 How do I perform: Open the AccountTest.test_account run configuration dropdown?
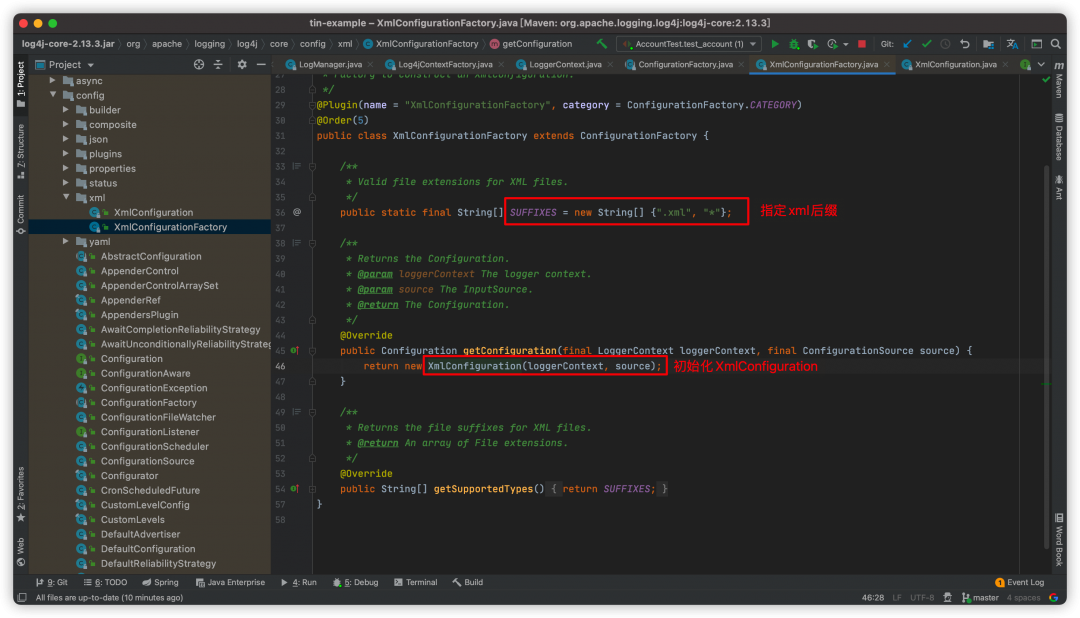pos(688,44)
